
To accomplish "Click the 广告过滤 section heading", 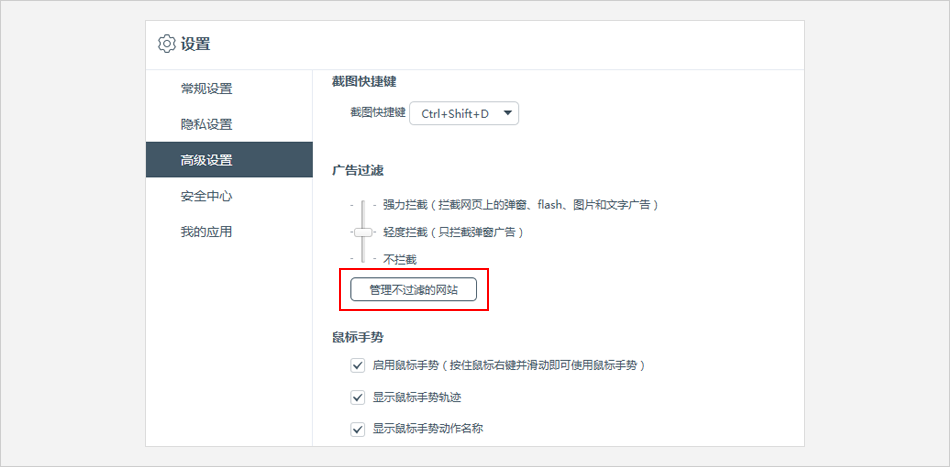I will tap(358, 171).
